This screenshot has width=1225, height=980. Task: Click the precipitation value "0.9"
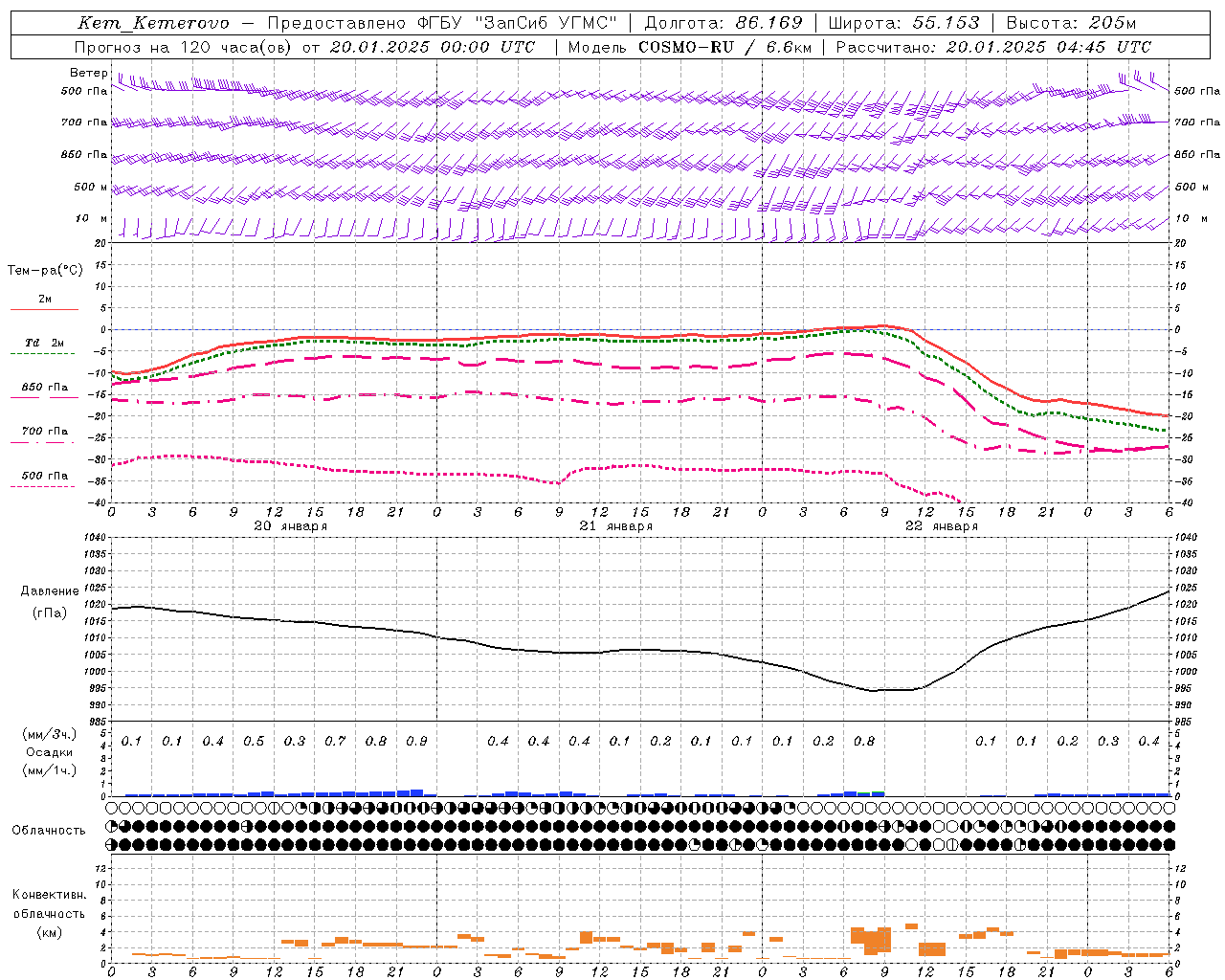point(416,742)
